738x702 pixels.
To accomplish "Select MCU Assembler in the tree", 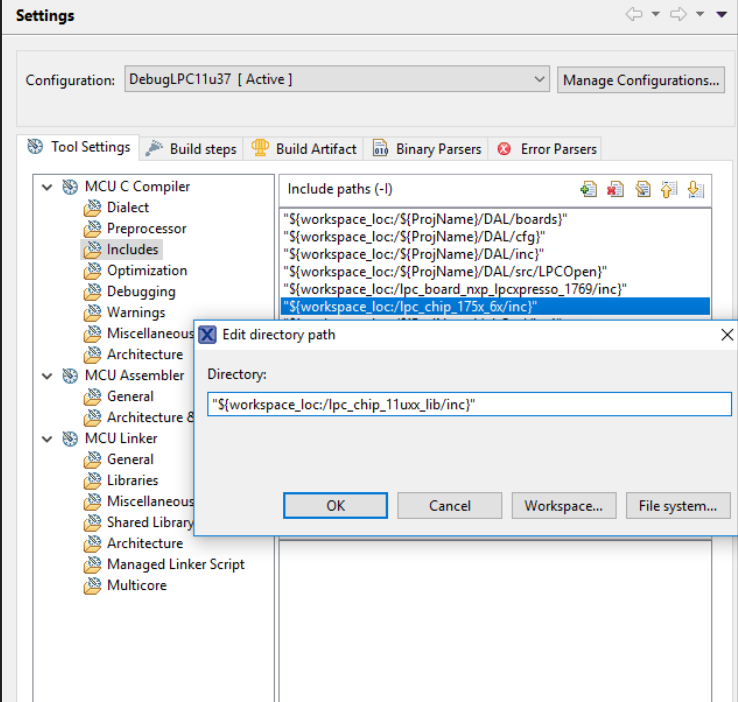I will pos(135,375).
